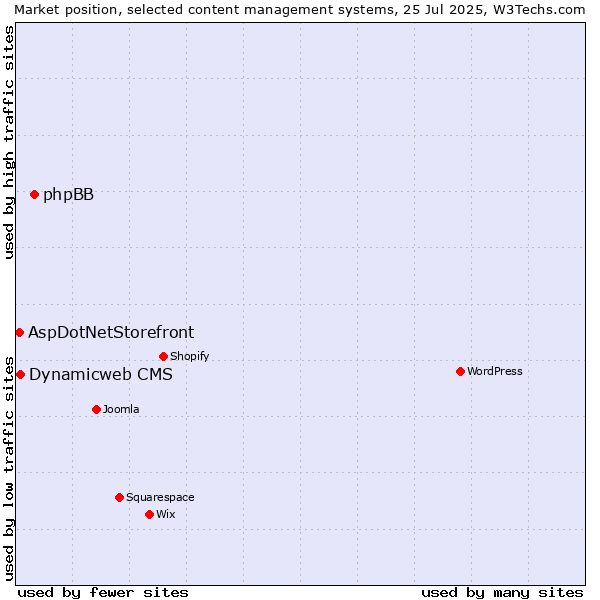Click the Squarespace red data point
This screenshot has height=600, width=600.
pos(119,497)
